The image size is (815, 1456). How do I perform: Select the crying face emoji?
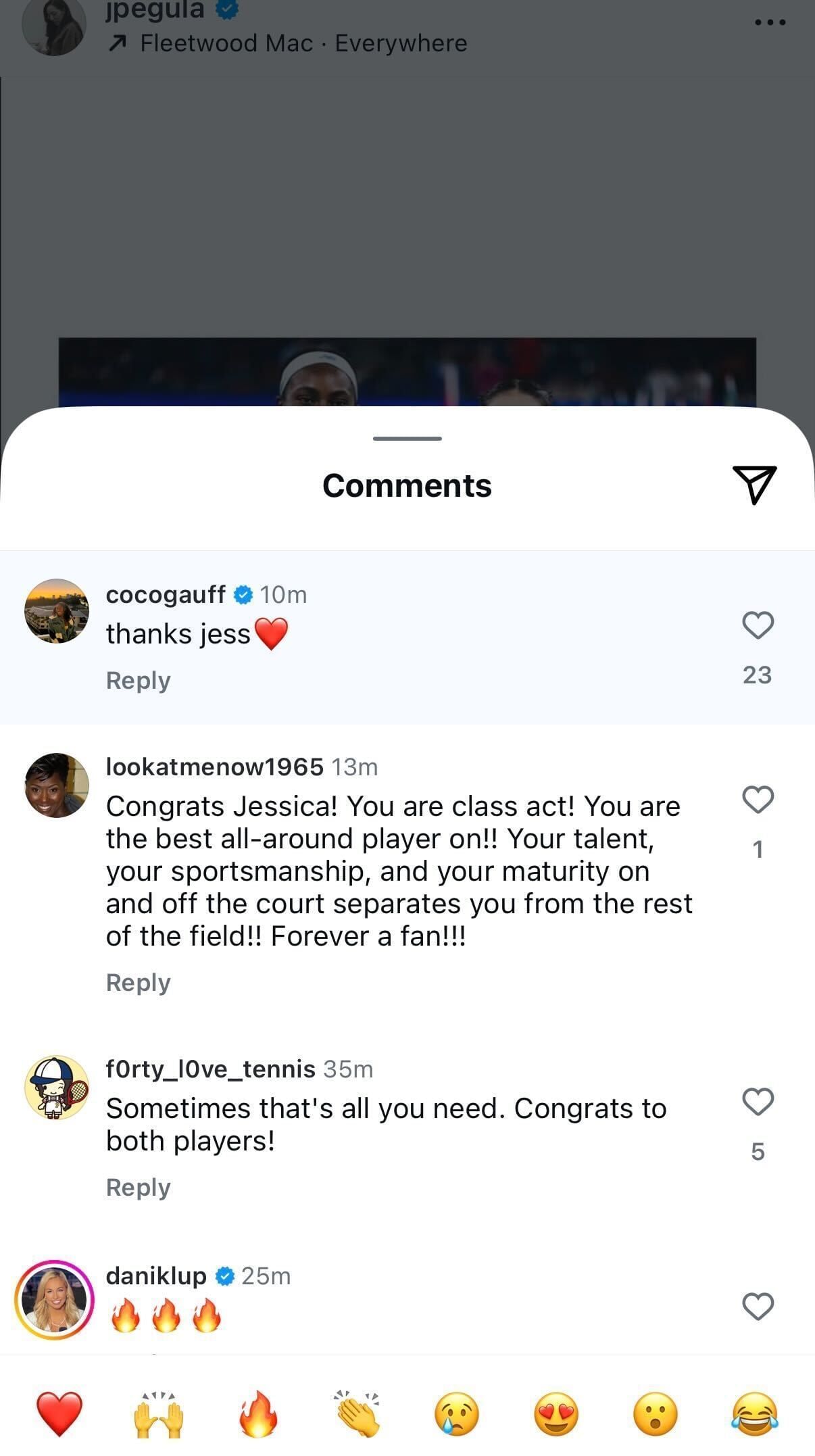click(x=457, y=1413)
